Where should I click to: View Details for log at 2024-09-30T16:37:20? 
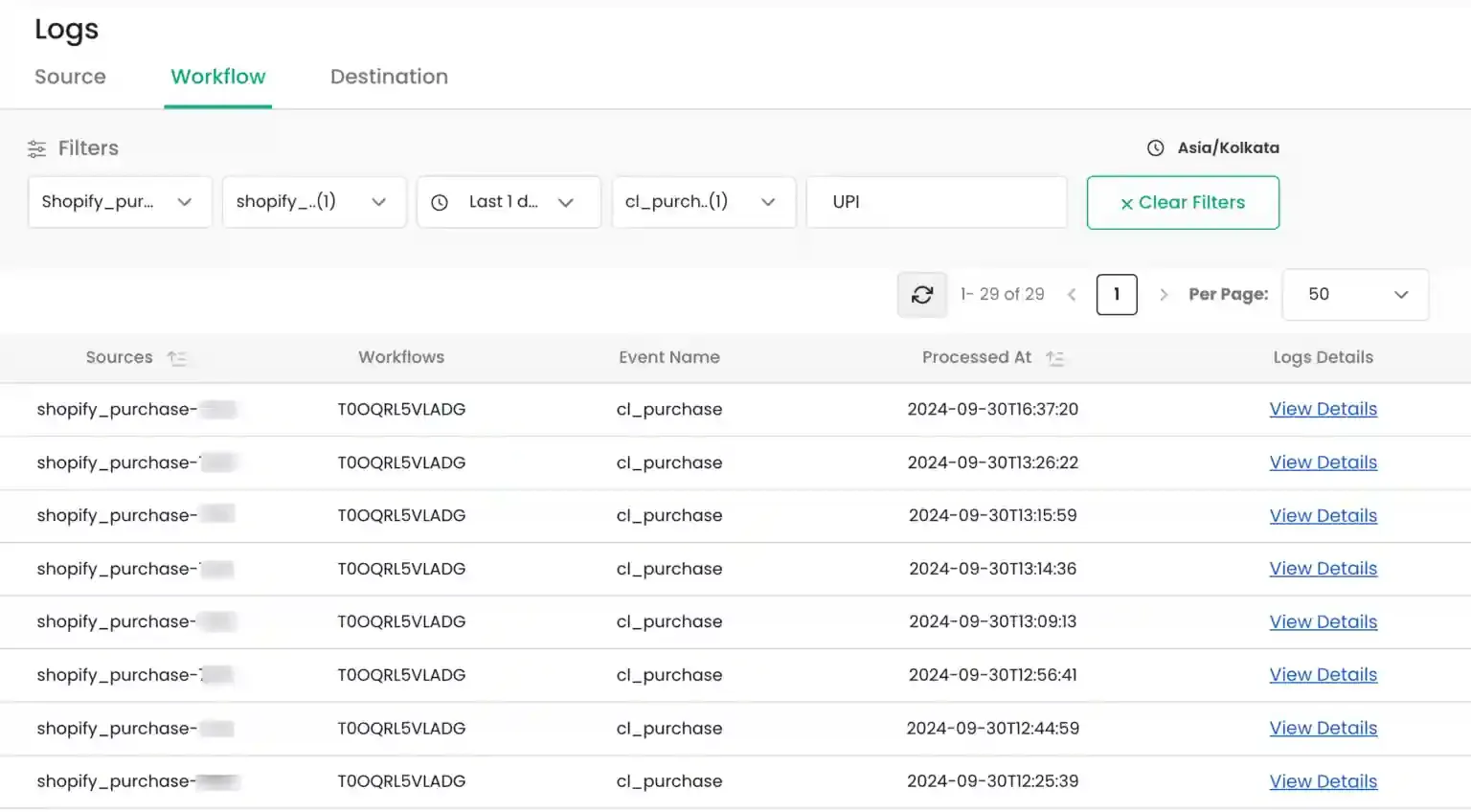click(x=1323, y=410)
